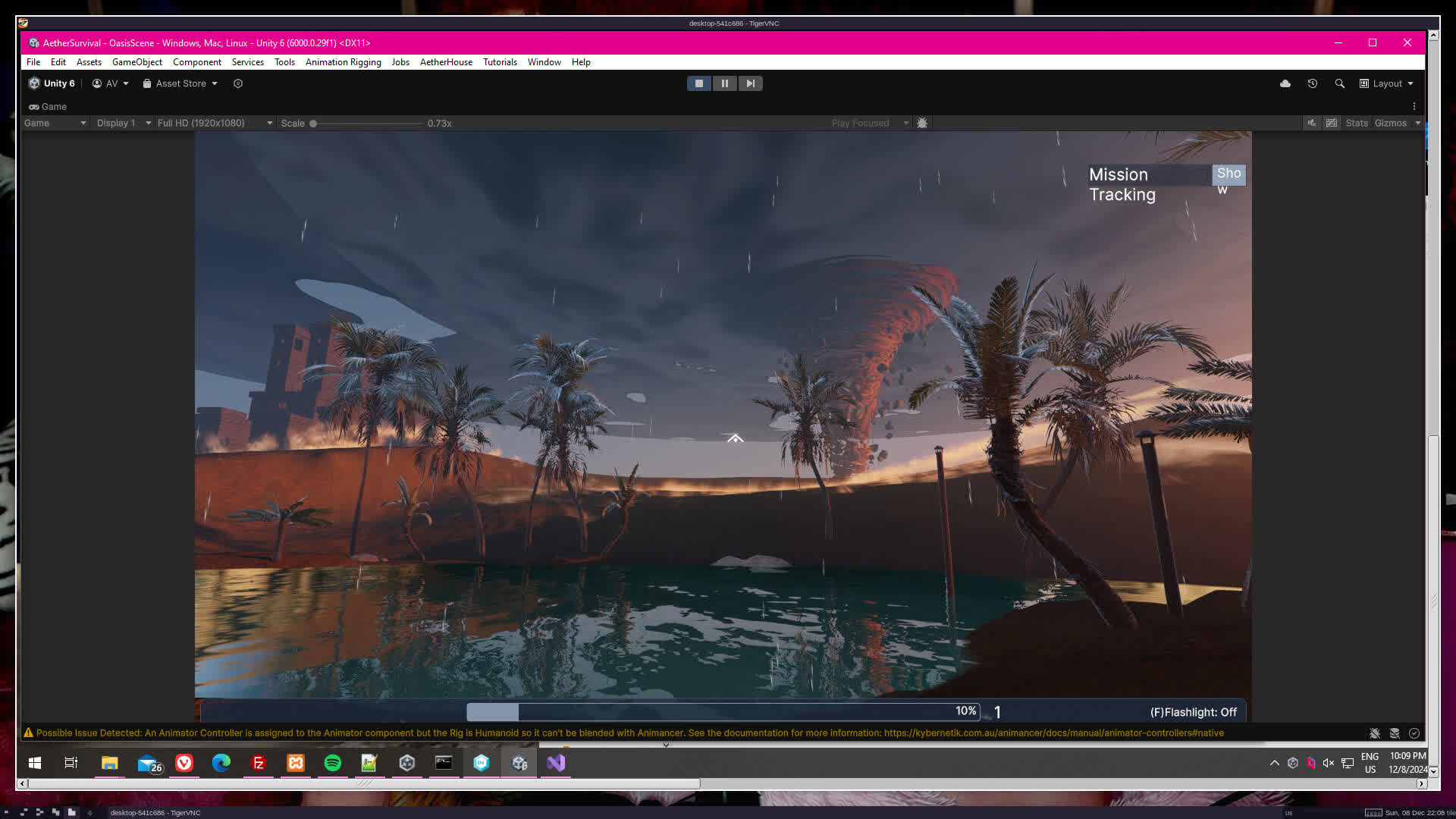Screen dimensions: 1456x819
Task: Toggle the Stats overlay
Action: pos(1357,123)
